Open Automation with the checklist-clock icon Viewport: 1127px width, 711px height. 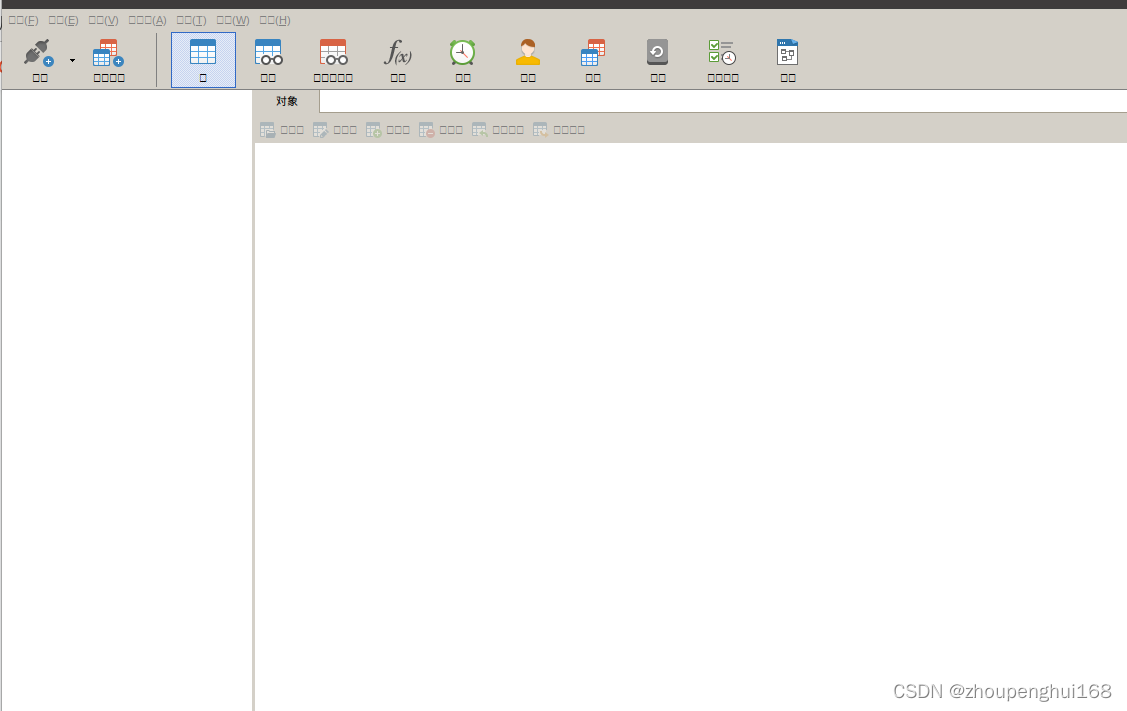[722, 52]
